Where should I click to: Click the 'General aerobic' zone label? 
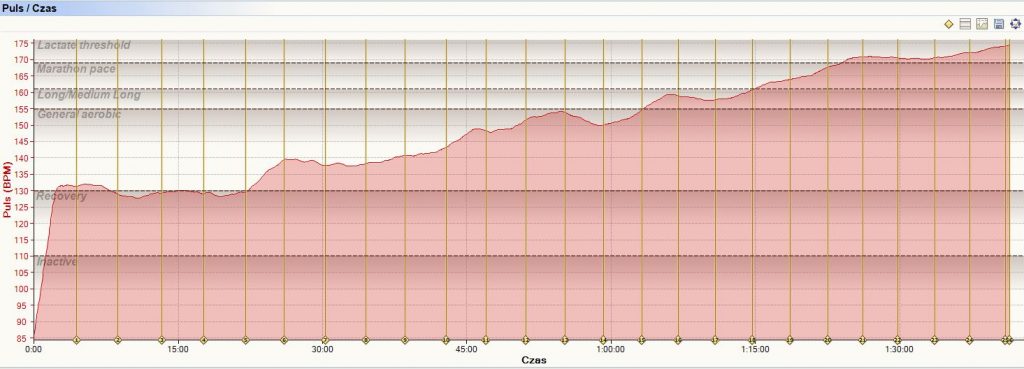click(x=79, y=114)
